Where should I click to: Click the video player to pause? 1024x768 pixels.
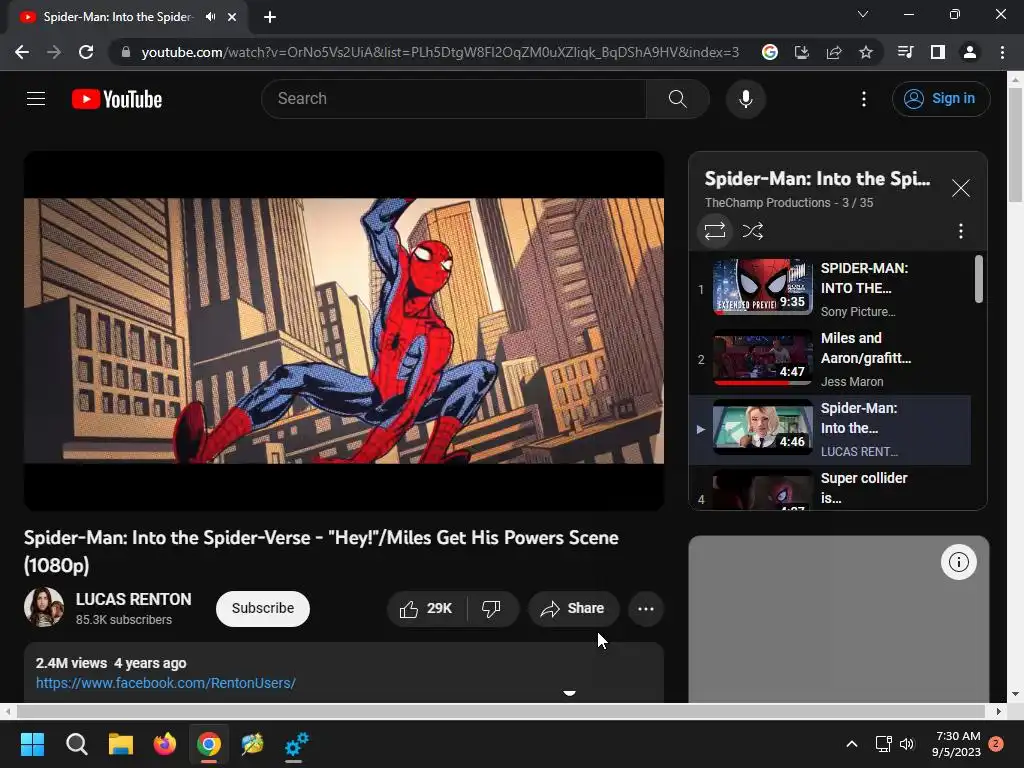pos(344,331)
